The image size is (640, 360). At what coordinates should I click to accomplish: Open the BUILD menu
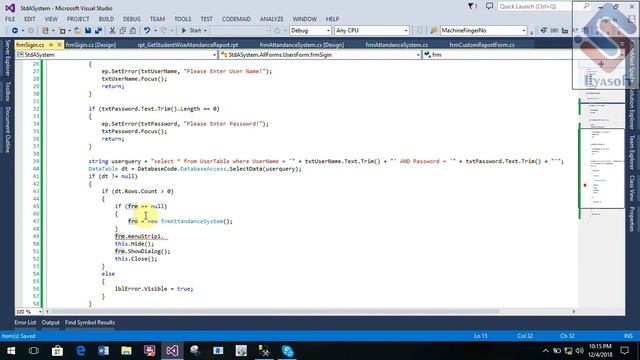(106, 19)
